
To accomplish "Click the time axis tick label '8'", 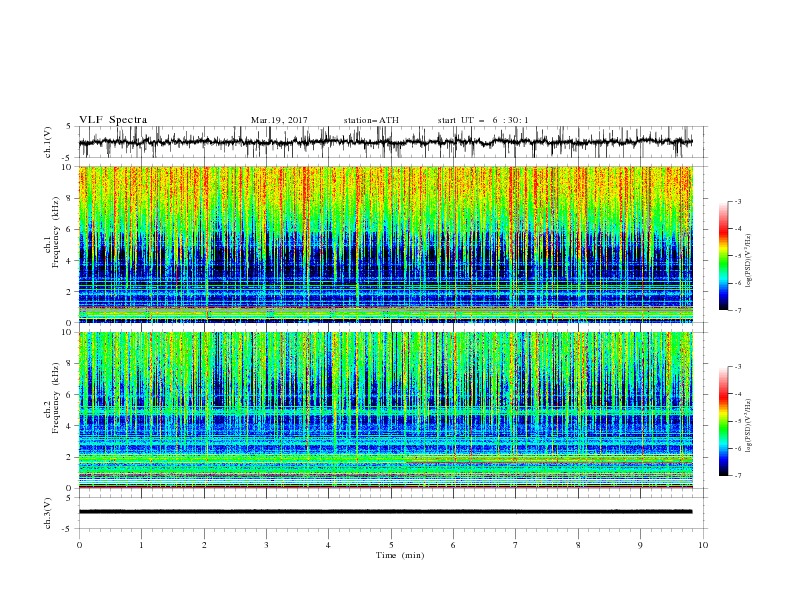I will (578, 545).
